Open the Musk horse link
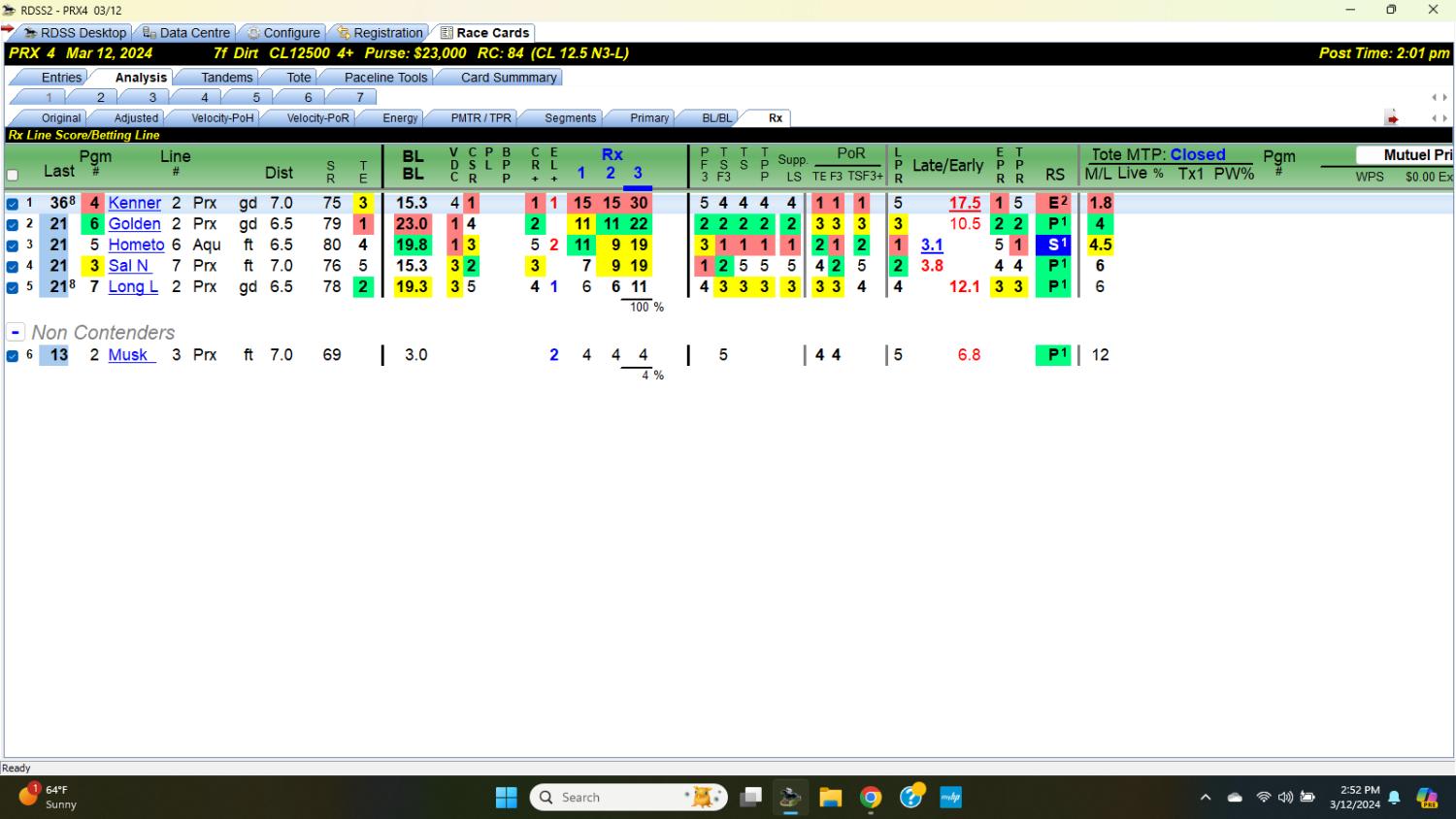The image size is (1456, 819). pyautogui.click(x=131, y=354)
